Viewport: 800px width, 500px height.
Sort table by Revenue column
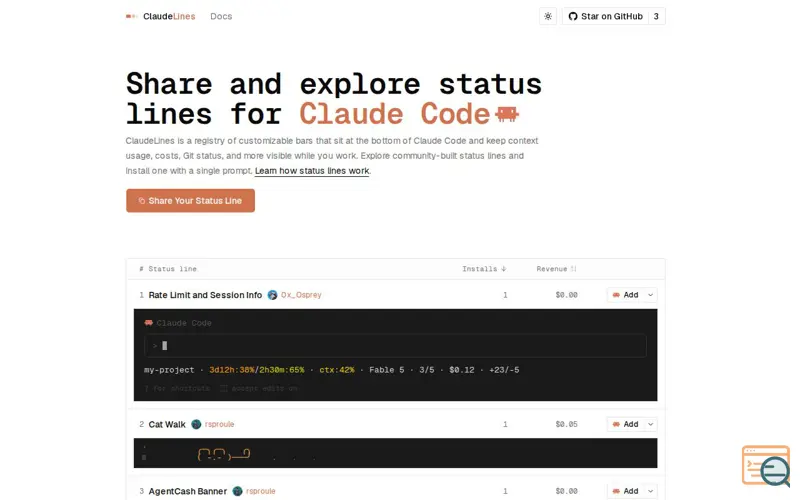click(x=556, y=269)
